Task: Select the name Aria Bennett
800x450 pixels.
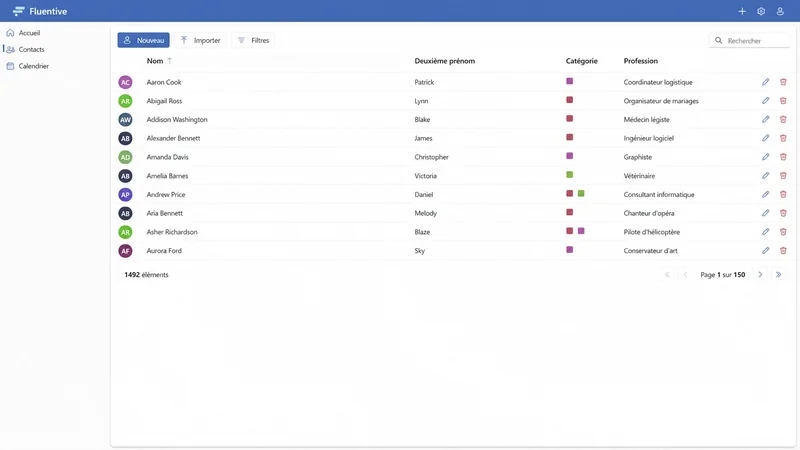Action: [x=164, y=213]
